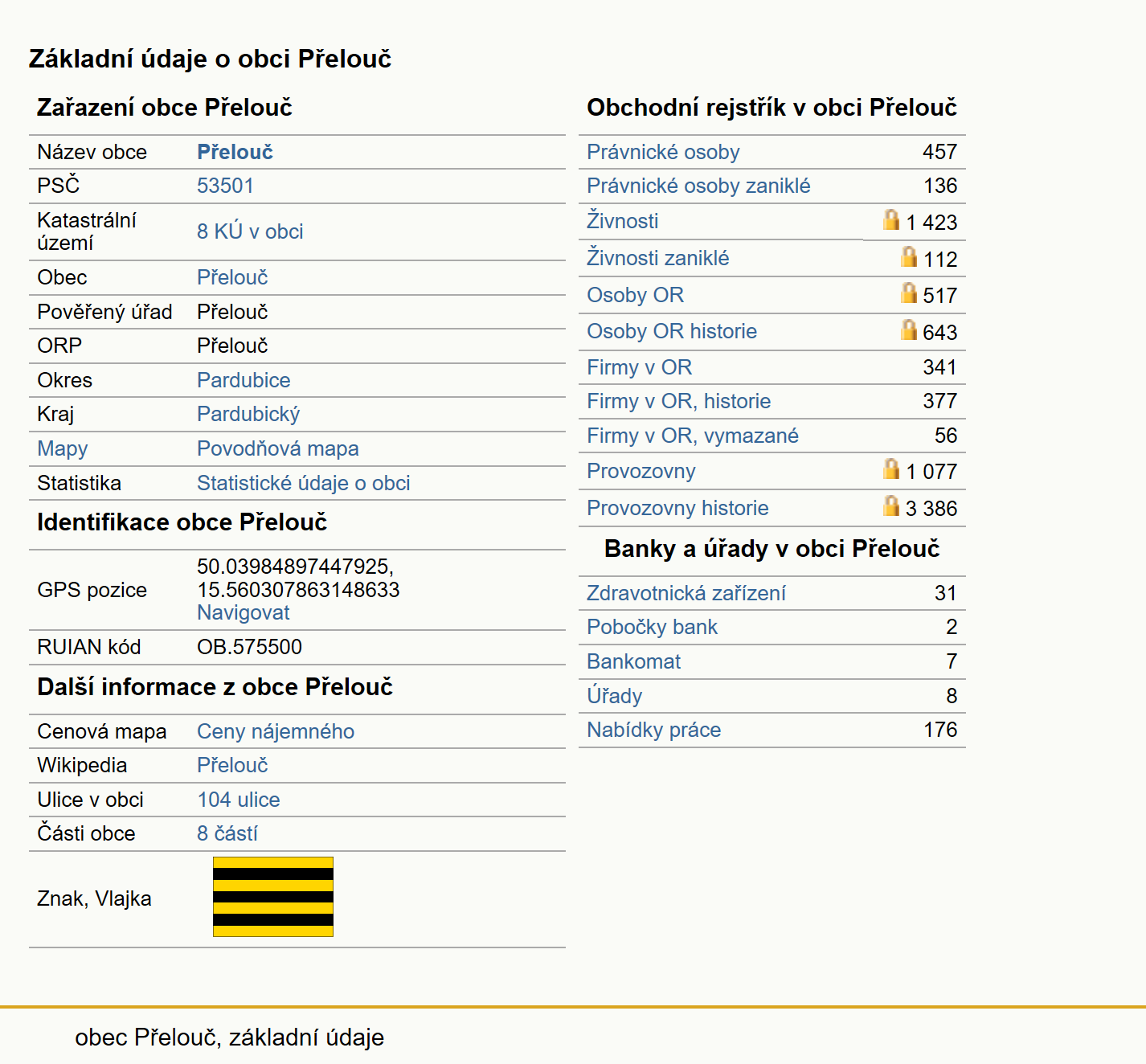The height and width of the screenshot is (1064, 1146).
Task: Click the Navigovat link under GPS
Action: point(243,612)
